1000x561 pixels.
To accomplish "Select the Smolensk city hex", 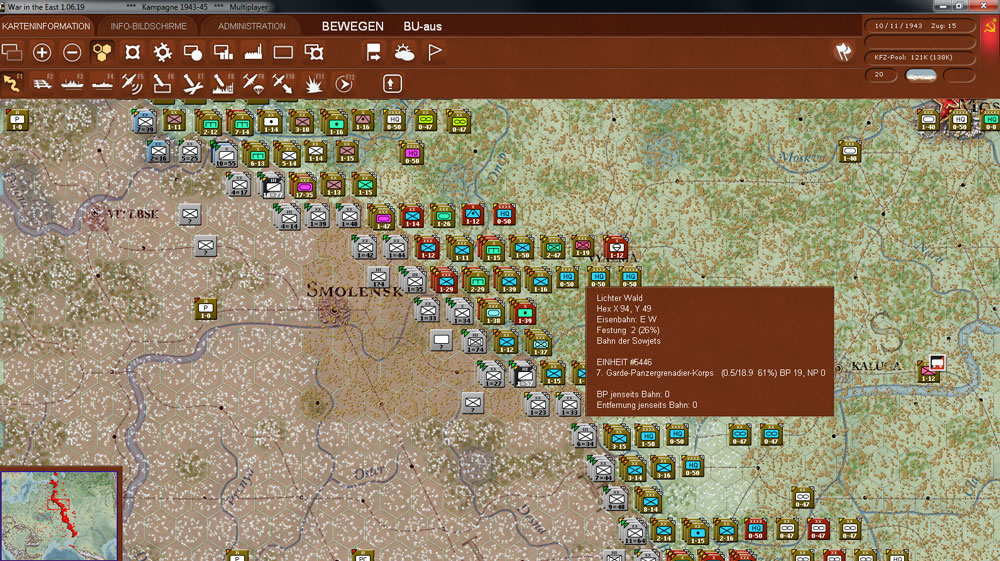I will pyautogui.click(x=334, y=310).
